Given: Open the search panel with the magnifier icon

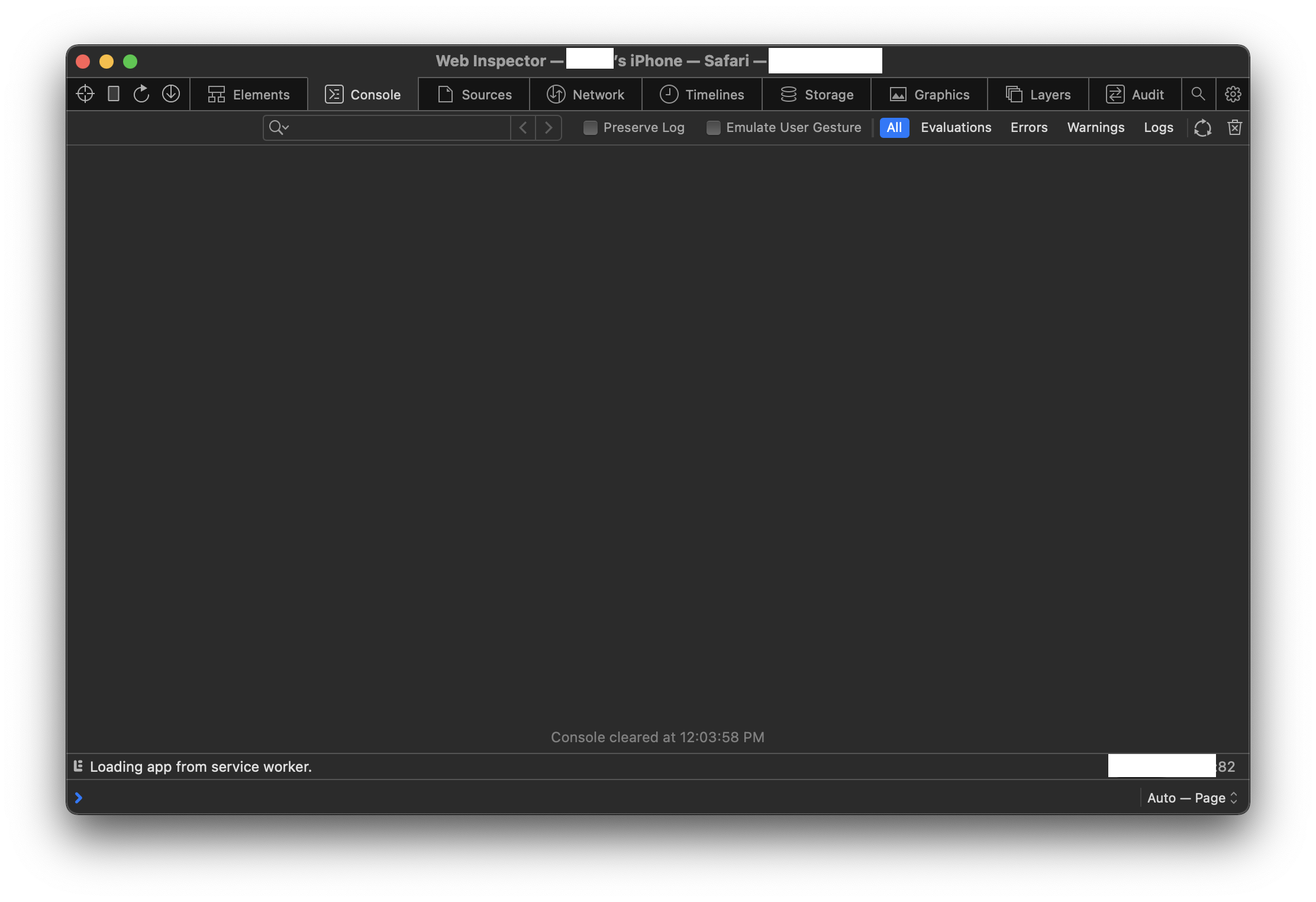Looking at the screenshot, I should 1199,94.
